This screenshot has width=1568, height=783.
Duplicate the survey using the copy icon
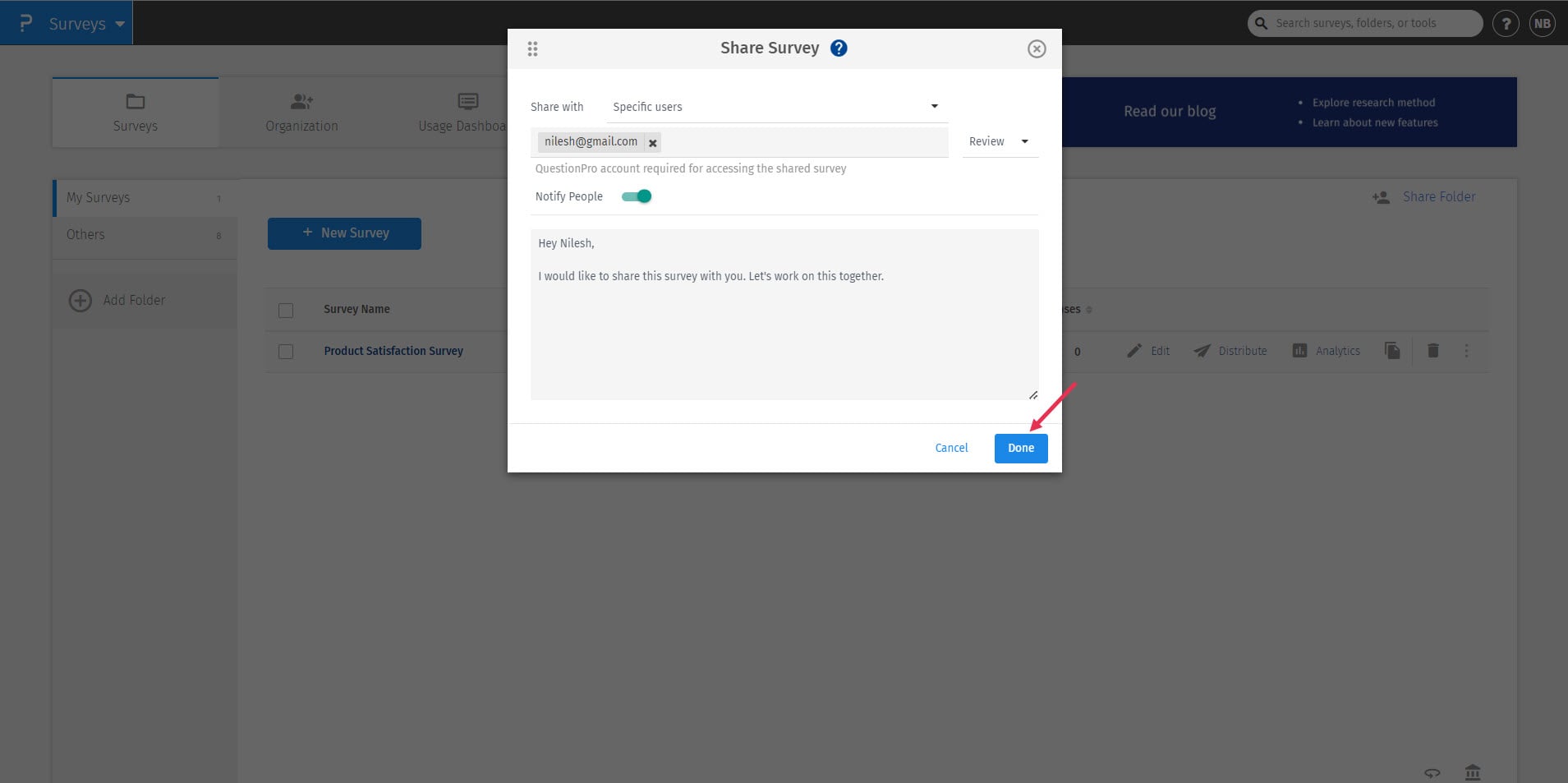(1391, 351)
